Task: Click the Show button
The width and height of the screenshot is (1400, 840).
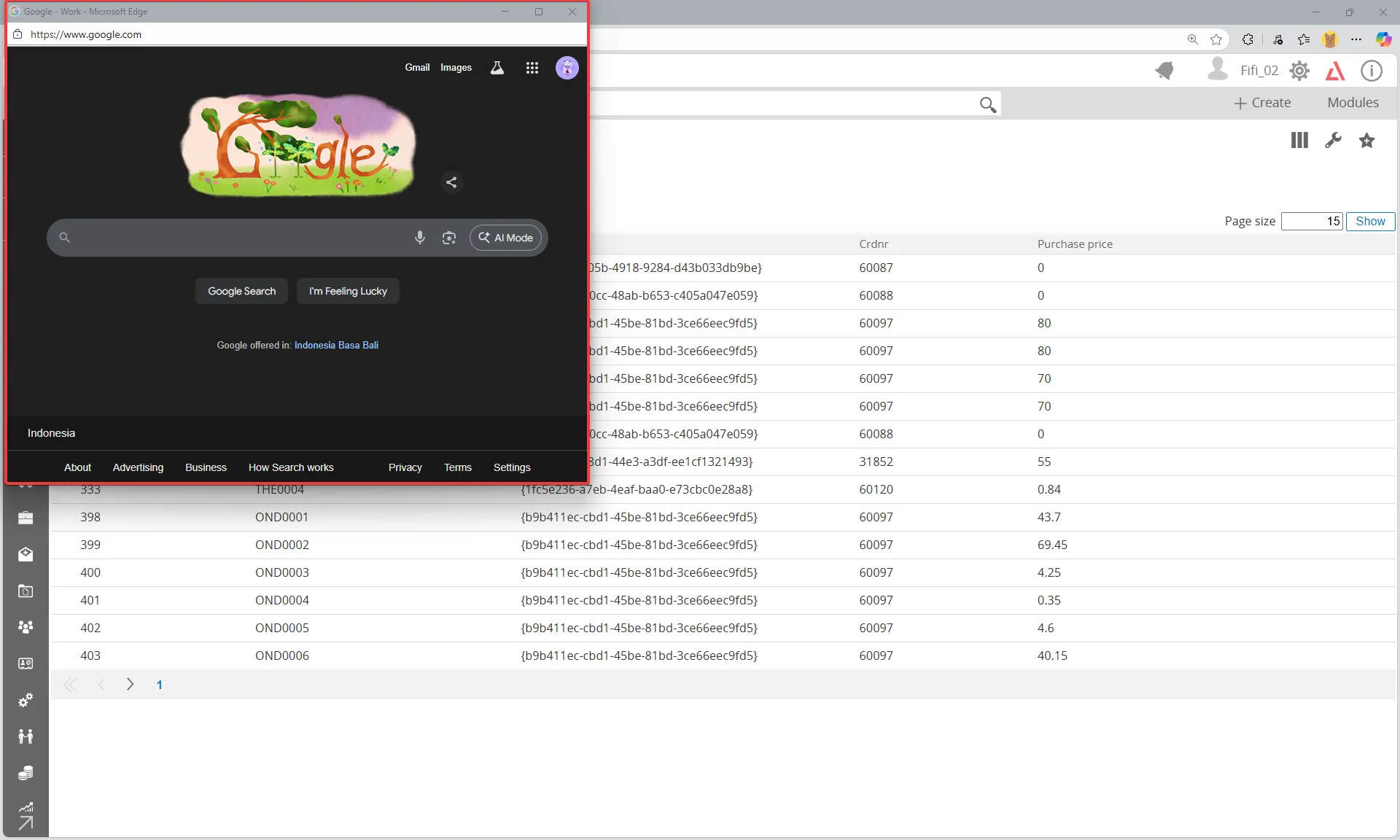Action: click(x=1370, y=222)
